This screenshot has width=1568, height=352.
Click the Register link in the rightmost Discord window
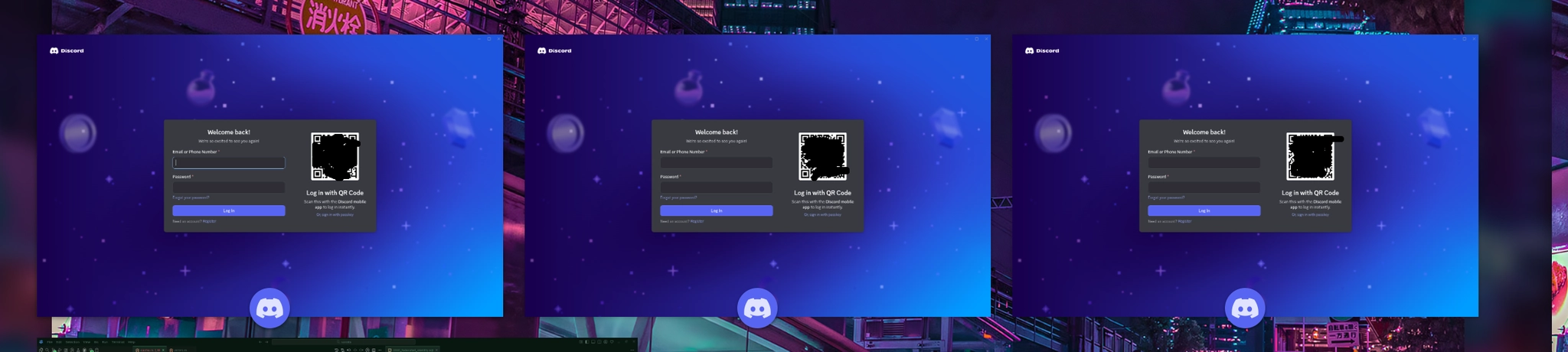click(1184, 221)
